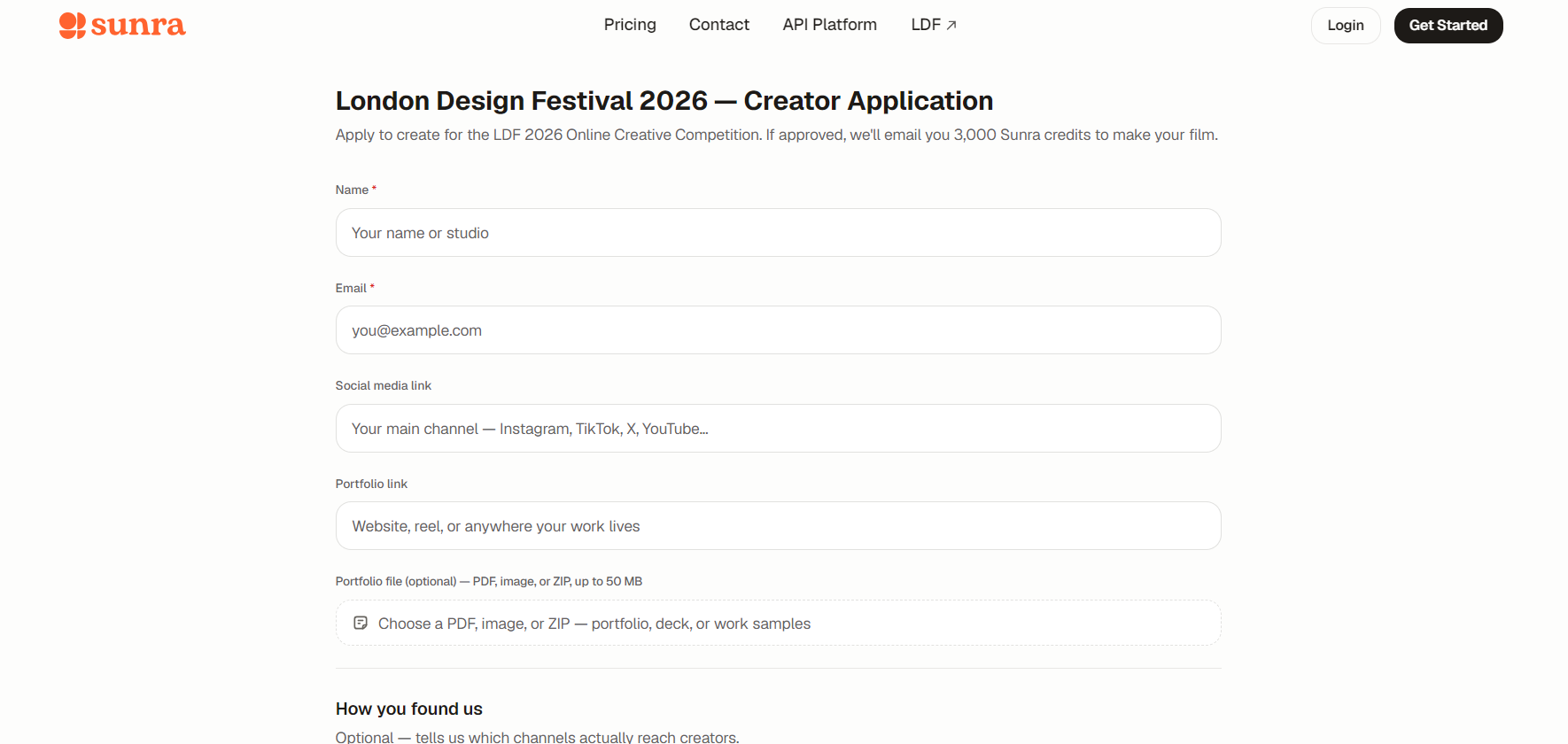Open the API Platform link
Screen dimensions: 1568x744
pyautogui.click(x=830, y=25)
